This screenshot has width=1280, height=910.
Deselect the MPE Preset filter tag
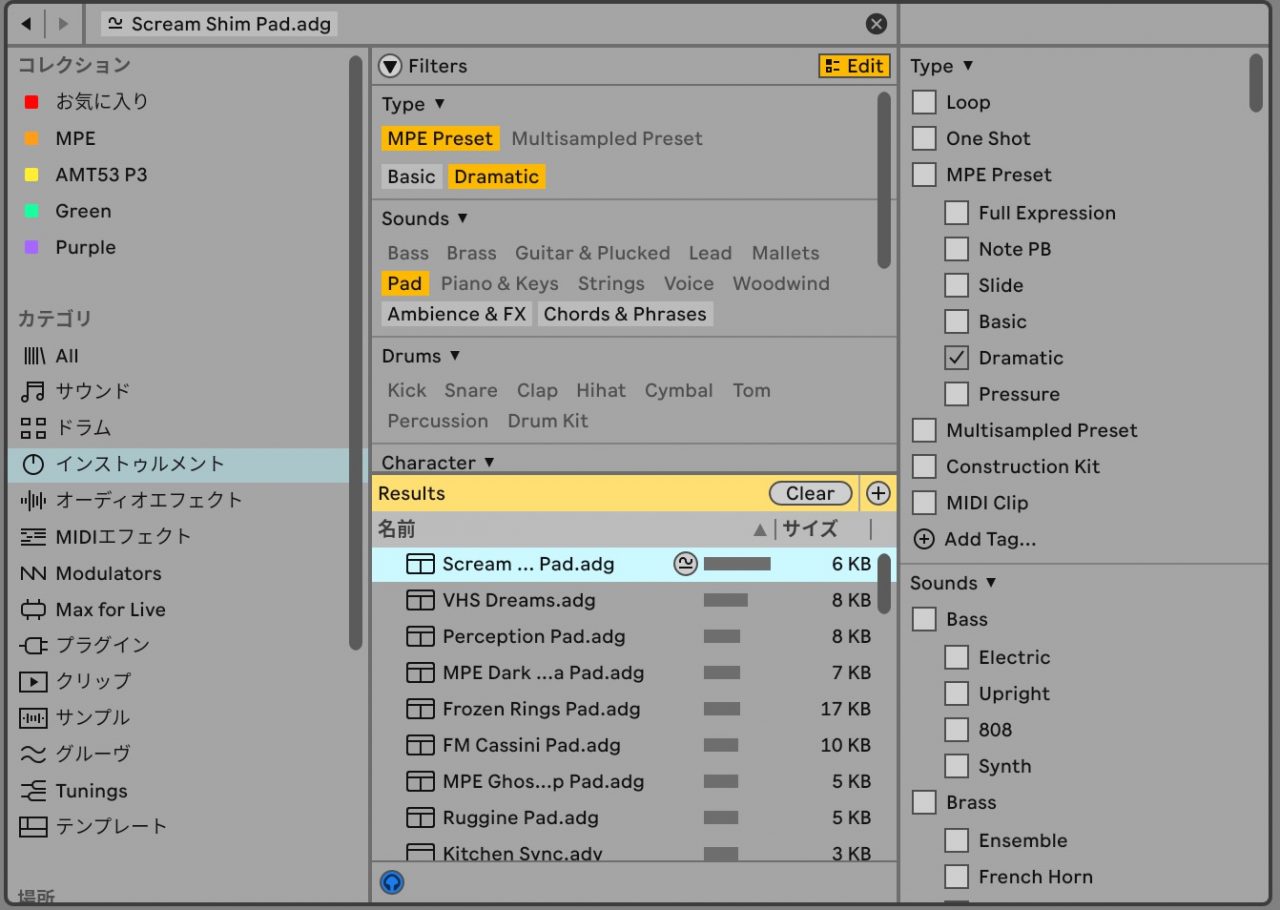440,138
